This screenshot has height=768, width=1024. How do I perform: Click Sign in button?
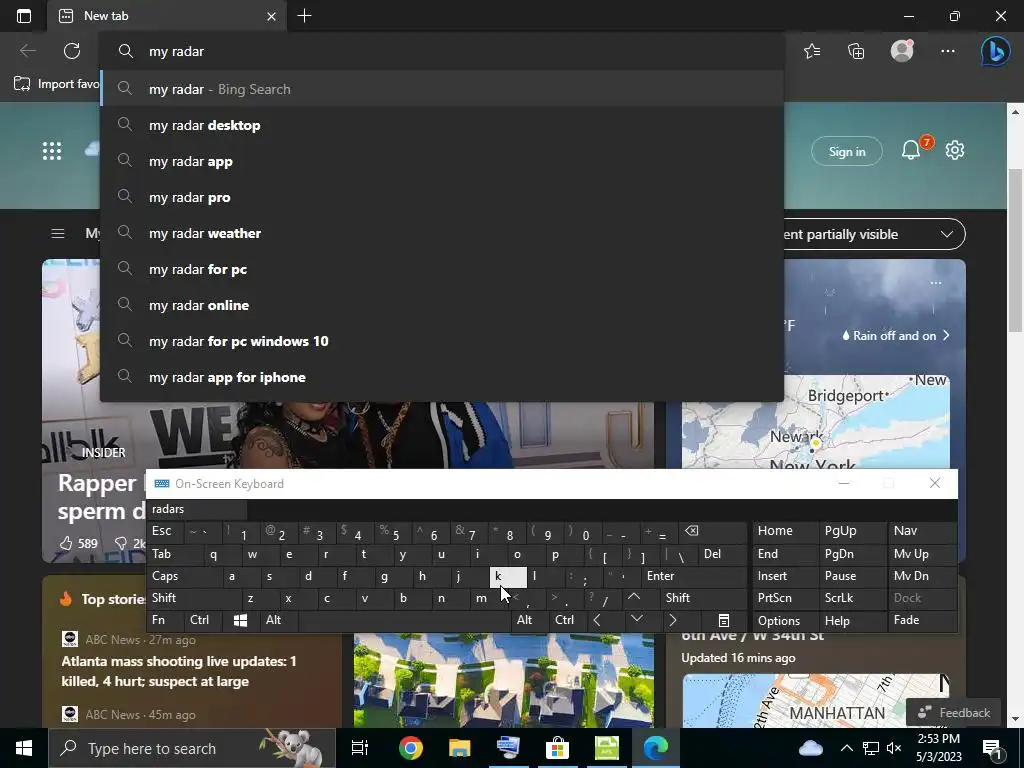click(x=846, y=152)
